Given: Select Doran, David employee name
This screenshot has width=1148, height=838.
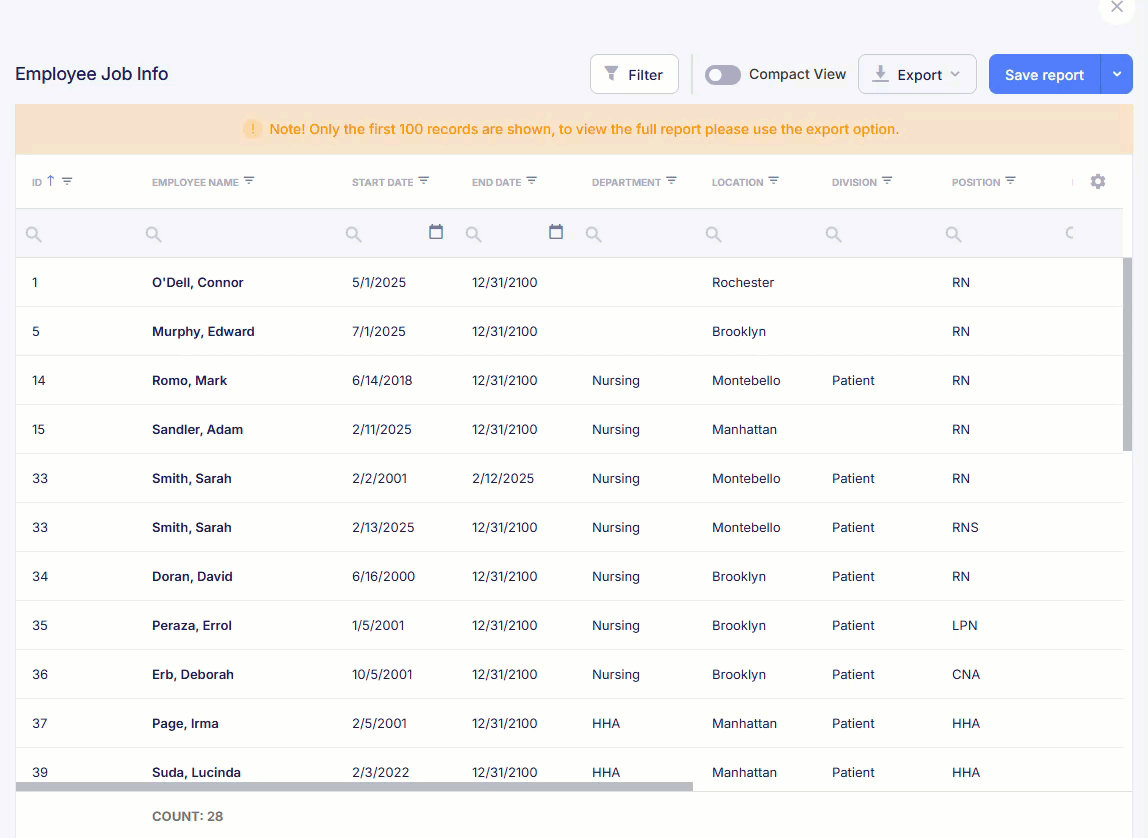Looking at the screenshot, I should pyautogui.click(x=192, y=577).
